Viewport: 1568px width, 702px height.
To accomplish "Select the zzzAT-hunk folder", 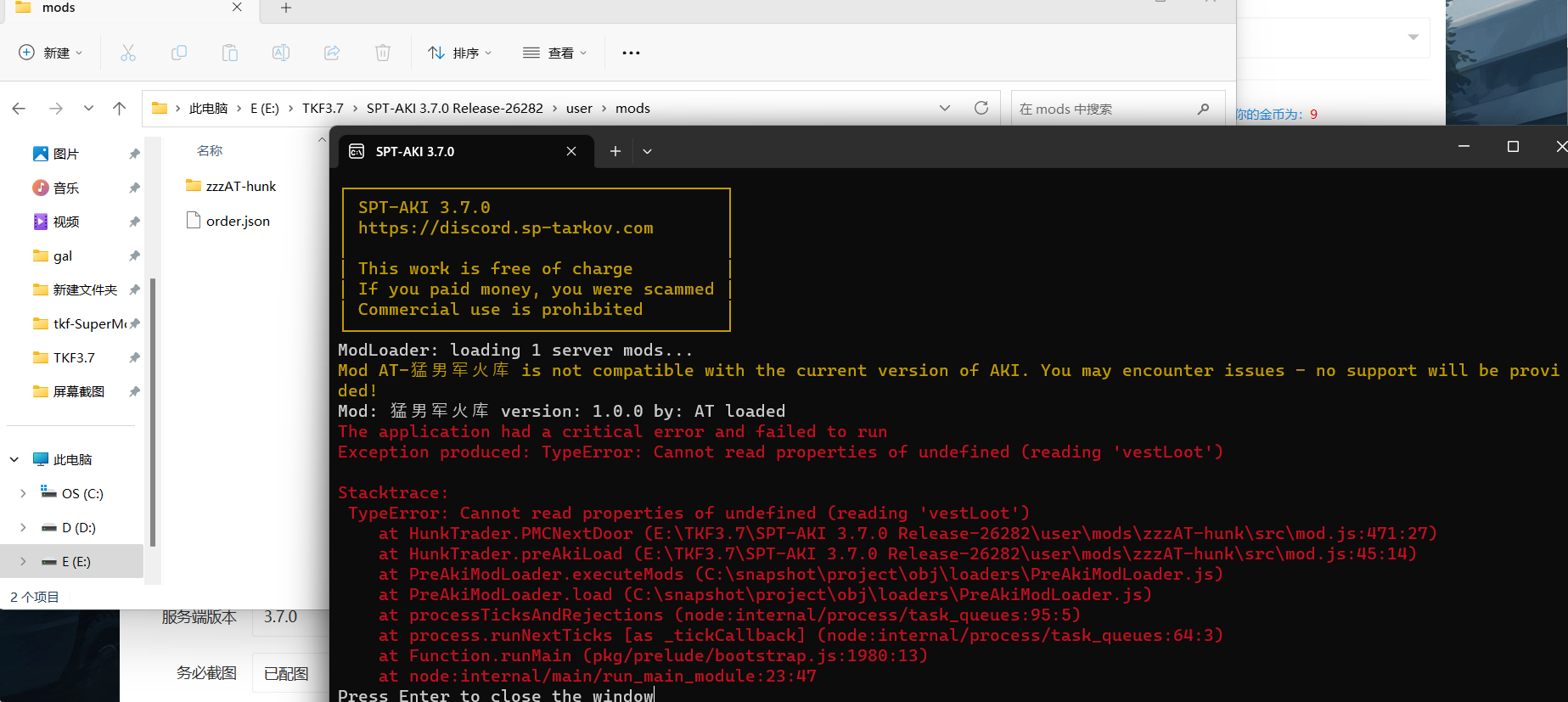I will (x=240, y=186).
